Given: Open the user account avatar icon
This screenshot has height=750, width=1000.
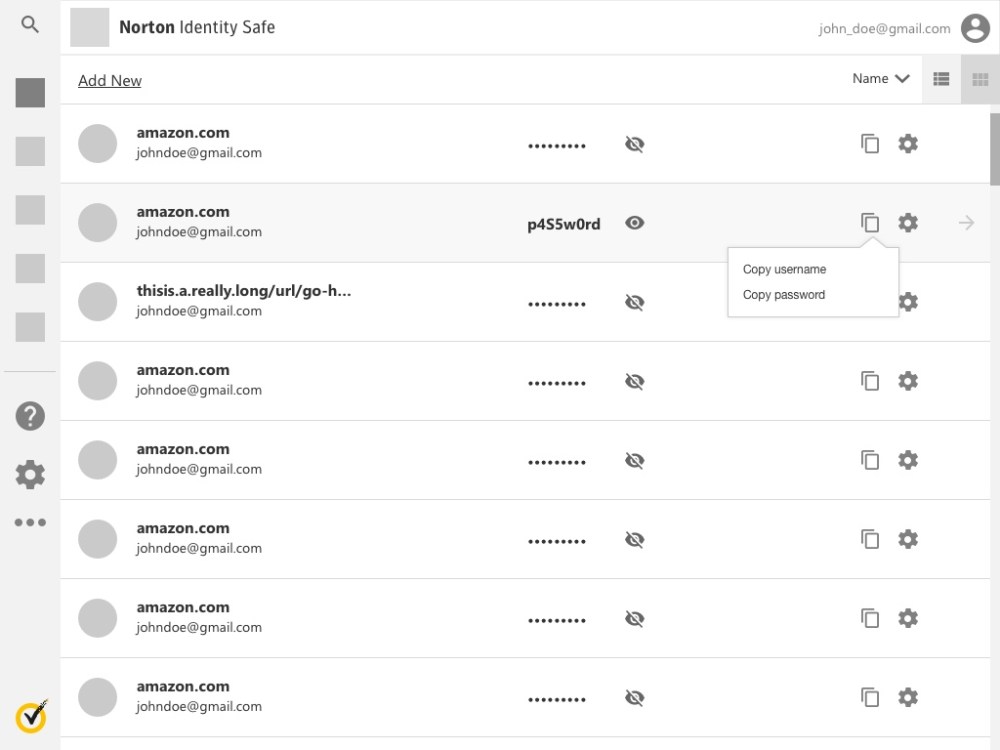Looking at the screenshot, I should [975, 29].
